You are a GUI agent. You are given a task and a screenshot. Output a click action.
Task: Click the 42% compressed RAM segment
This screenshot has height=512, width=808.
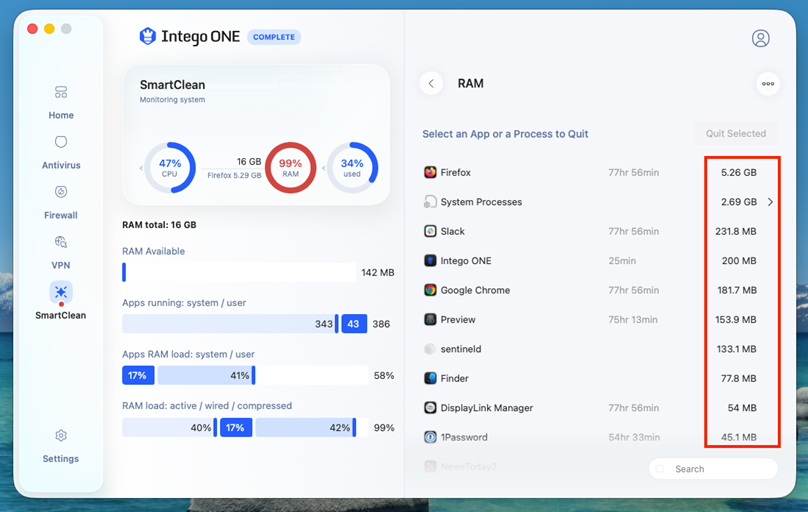305,428
